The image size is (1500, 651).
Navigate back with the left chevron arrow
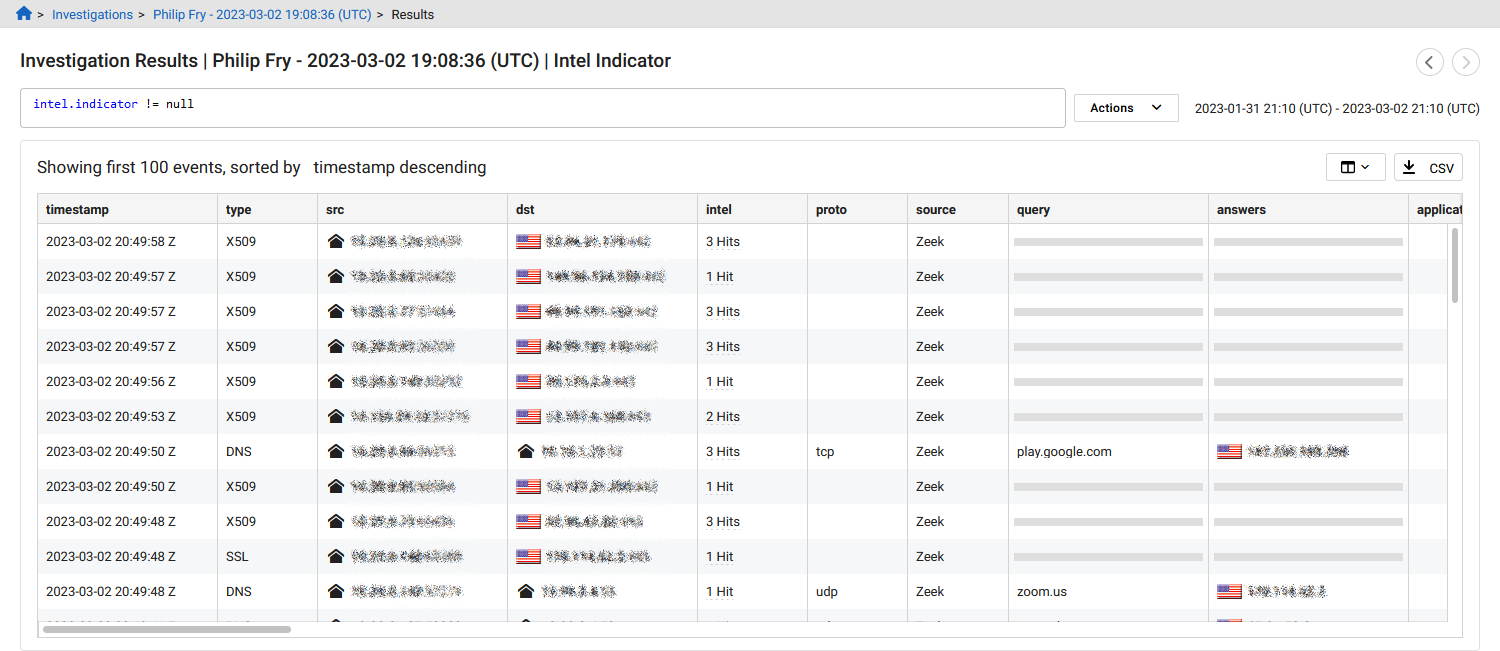tap(1430, 62)
